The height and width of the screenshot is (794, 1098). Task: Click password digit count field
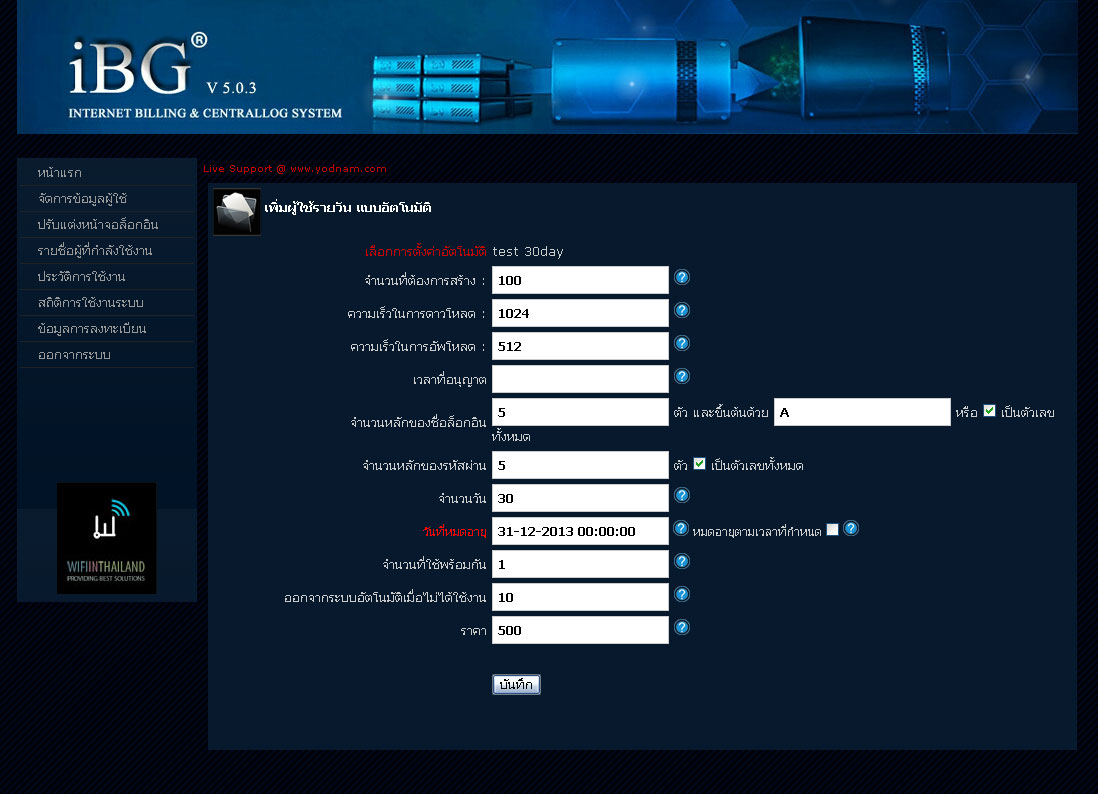(581, 465)
